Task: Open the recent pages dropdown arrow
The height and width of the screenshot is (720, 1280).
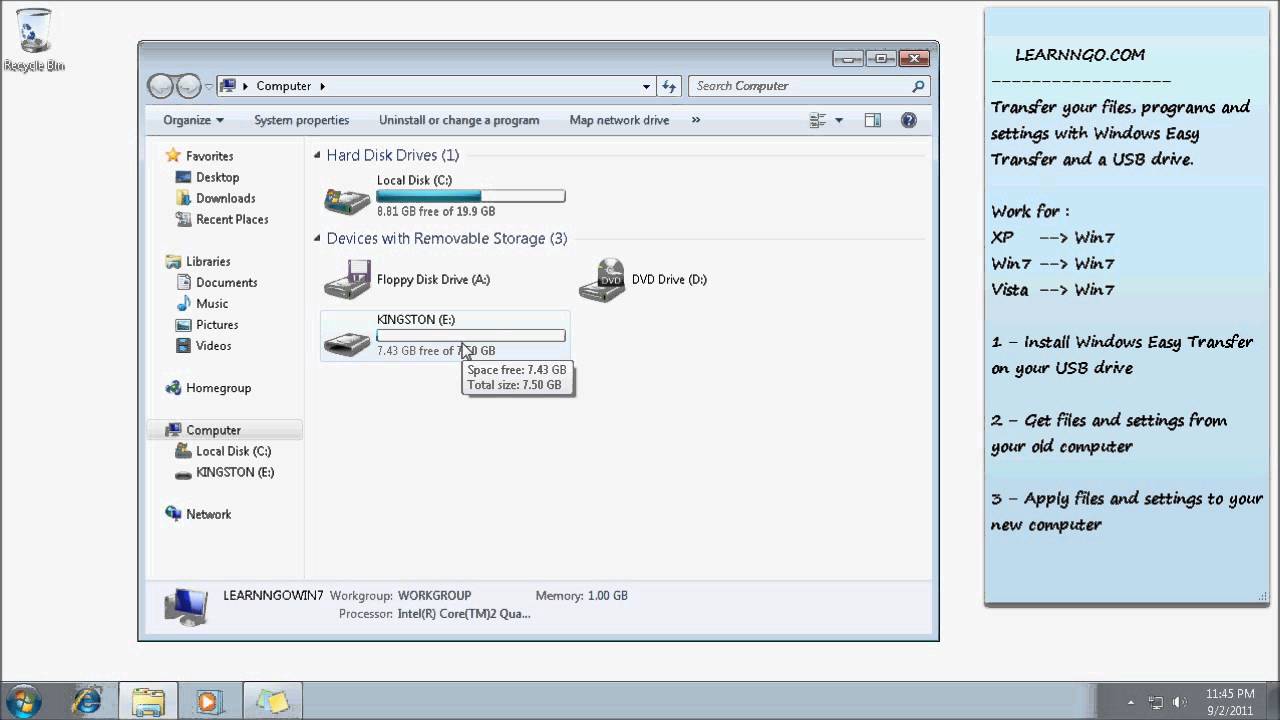Action: pos(208,87)
